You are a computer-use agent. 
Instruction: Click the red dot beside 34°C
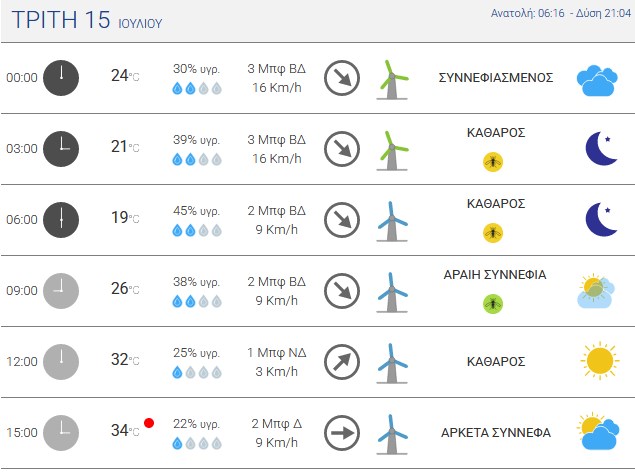pos(149,423)
